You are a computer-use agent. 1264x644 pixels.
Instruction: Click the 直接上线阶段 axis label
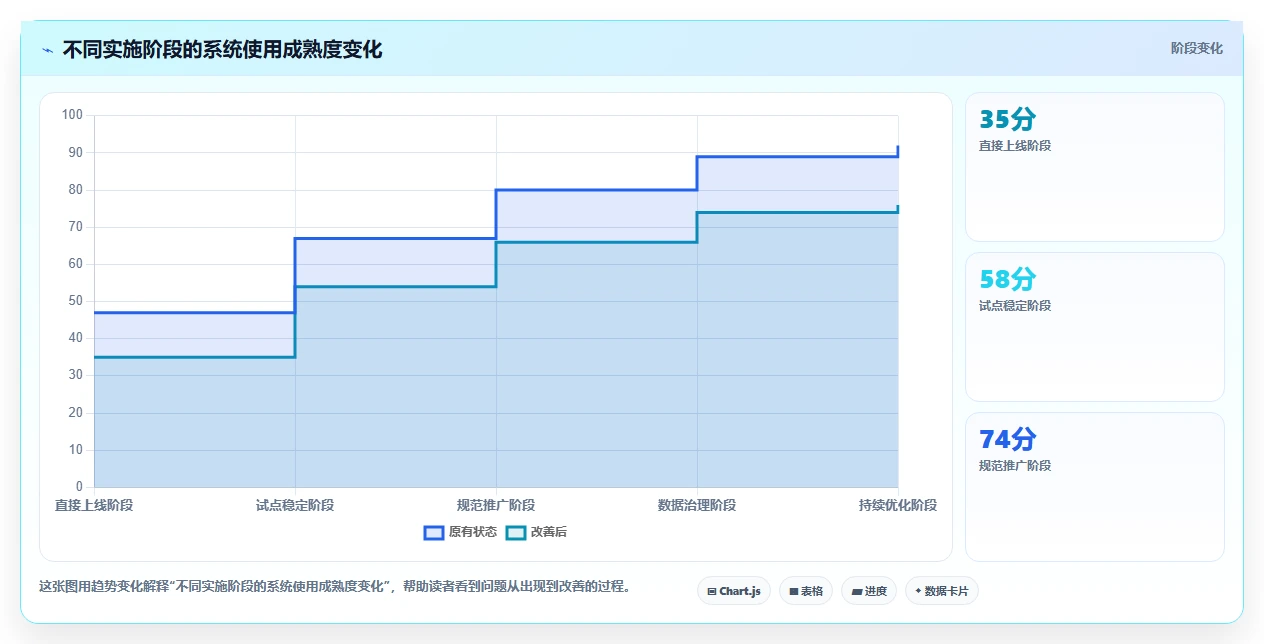94,505
